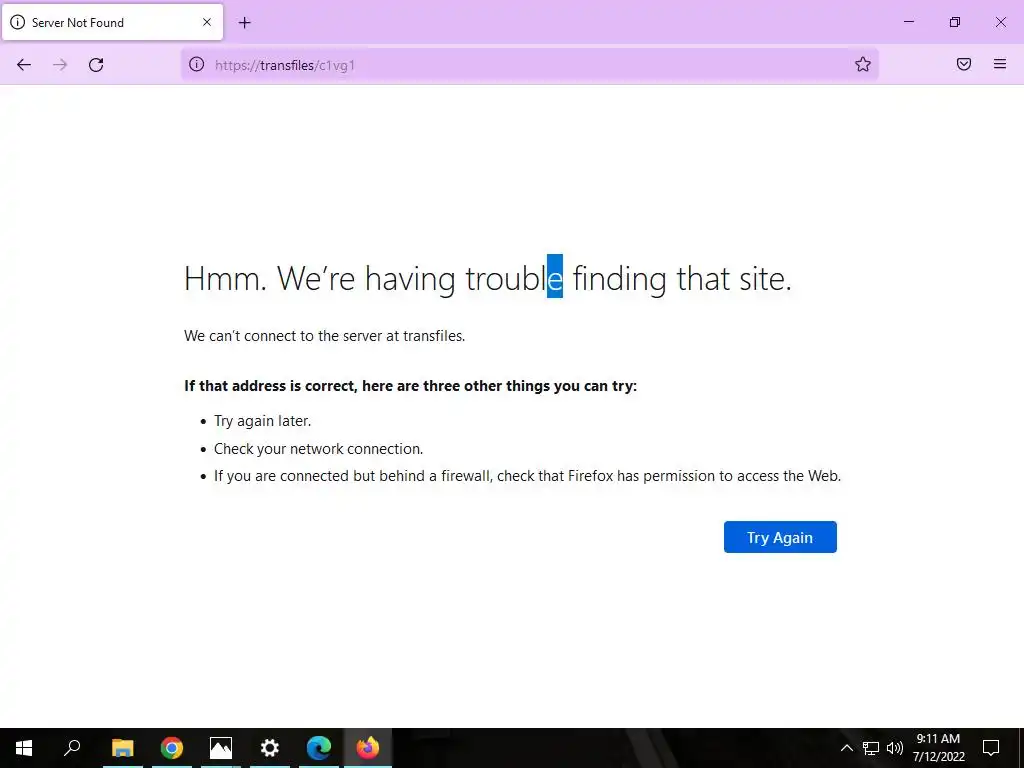The height and width of the screenshot is (768, 1024).
Task: Open Windows taskbar search
Action: click(x=72, y=748)
